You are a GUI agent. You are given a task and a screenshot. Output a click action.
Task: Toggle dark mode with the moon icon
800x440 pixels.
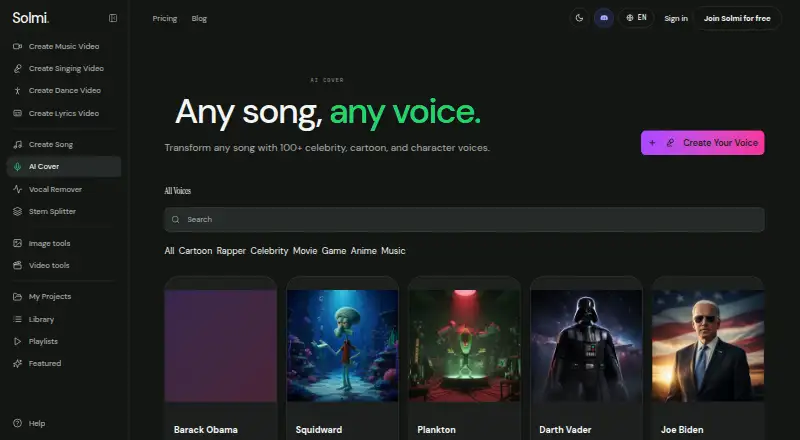pos(579,18)
